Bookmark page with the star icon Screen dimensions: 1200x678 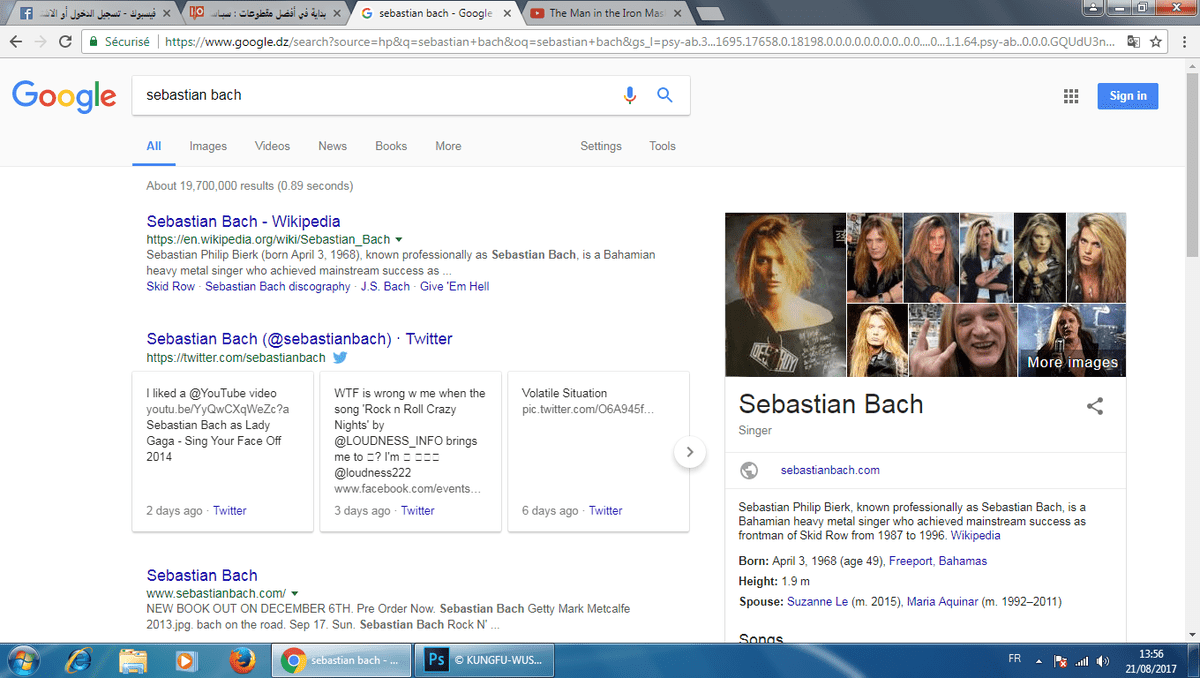1156,42
